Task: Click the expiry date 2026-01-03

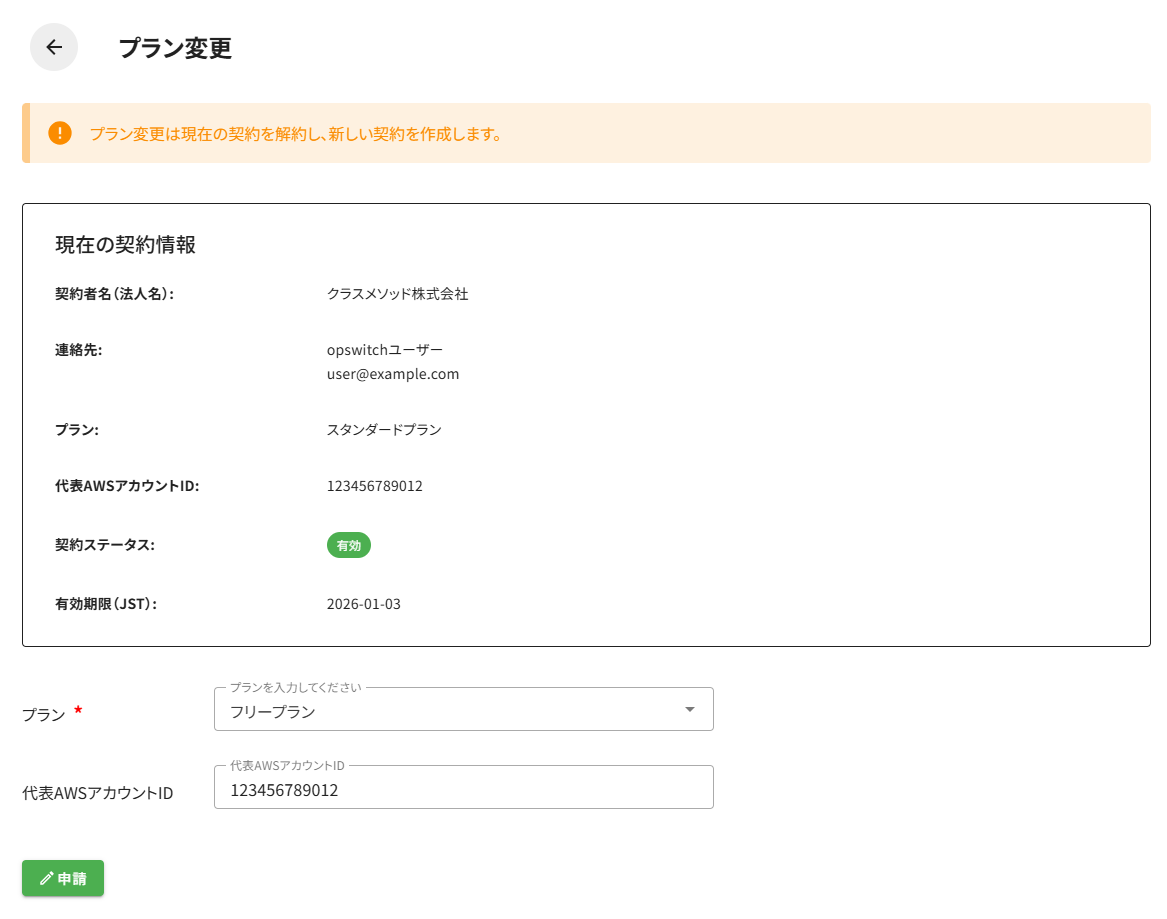Action: pyautogui.click(x=363, y=604)
